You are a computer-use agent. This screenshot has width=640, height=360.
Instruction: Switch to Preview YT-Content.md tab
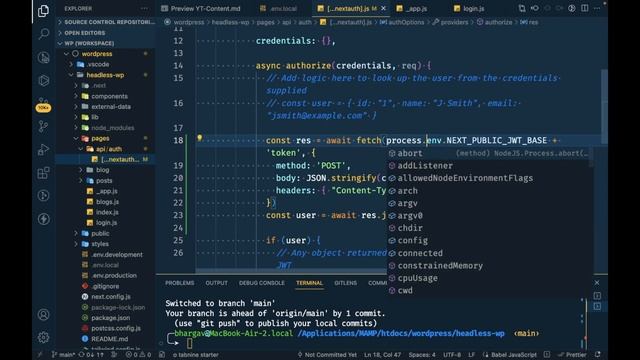point(201,8)
